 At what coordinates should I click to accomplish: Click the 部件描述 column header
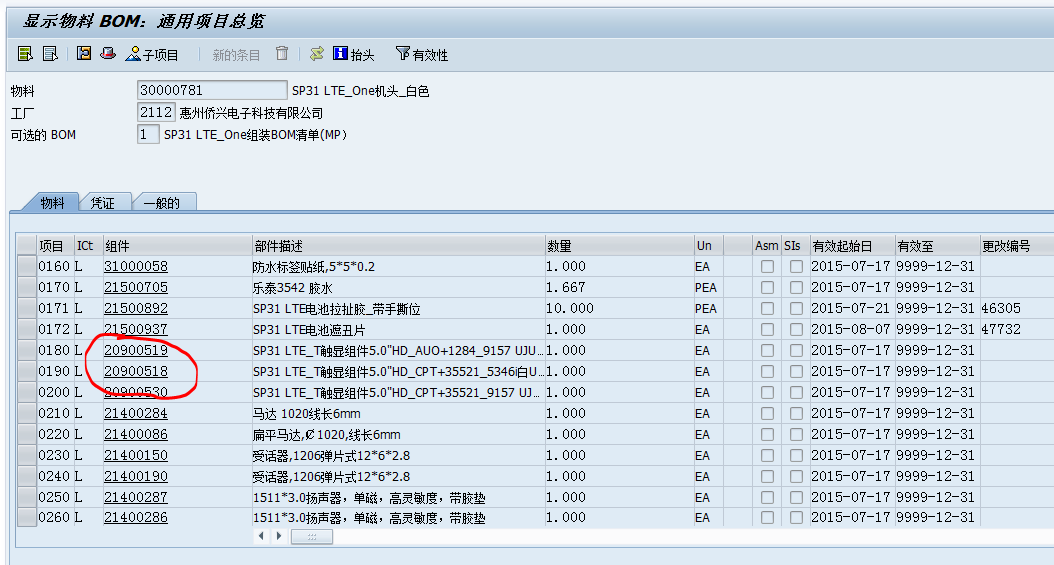(x=398, y=245)
